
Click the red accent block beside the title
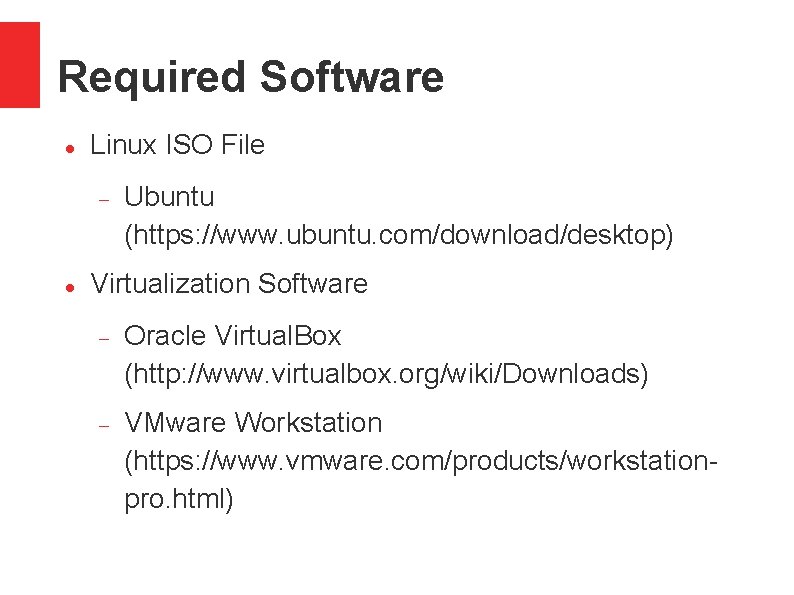tap(20, 65)
